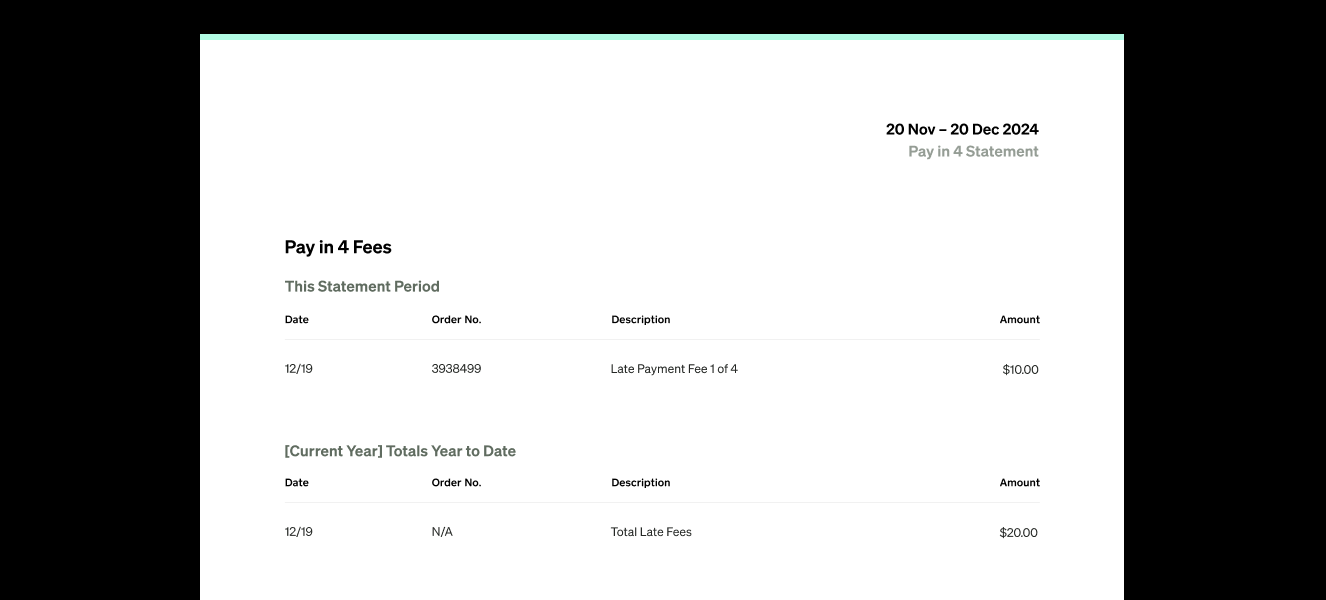Click the Total Late Fees description

click(651, 532)
